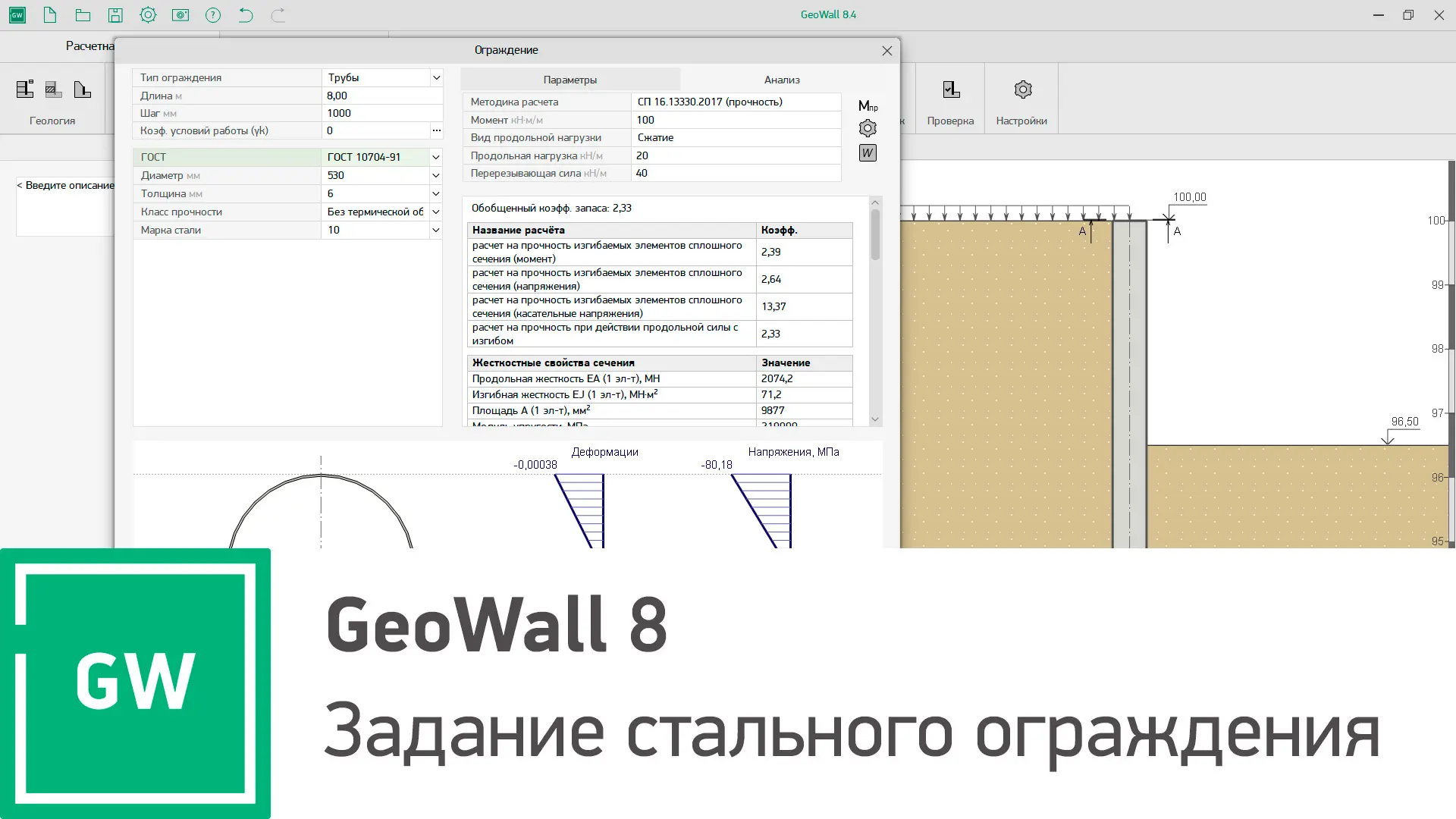The height and width of the screenshot is (819, 1456).
Task: Click the Деформации diagram label
Action: click(604, 452)
